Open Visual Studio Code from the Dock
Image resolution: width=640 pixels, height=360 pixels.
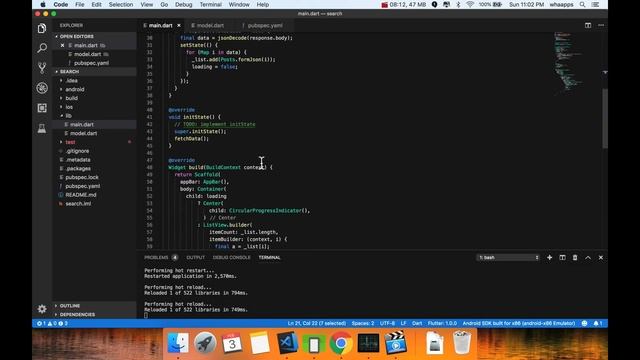[x=287, y=342]
